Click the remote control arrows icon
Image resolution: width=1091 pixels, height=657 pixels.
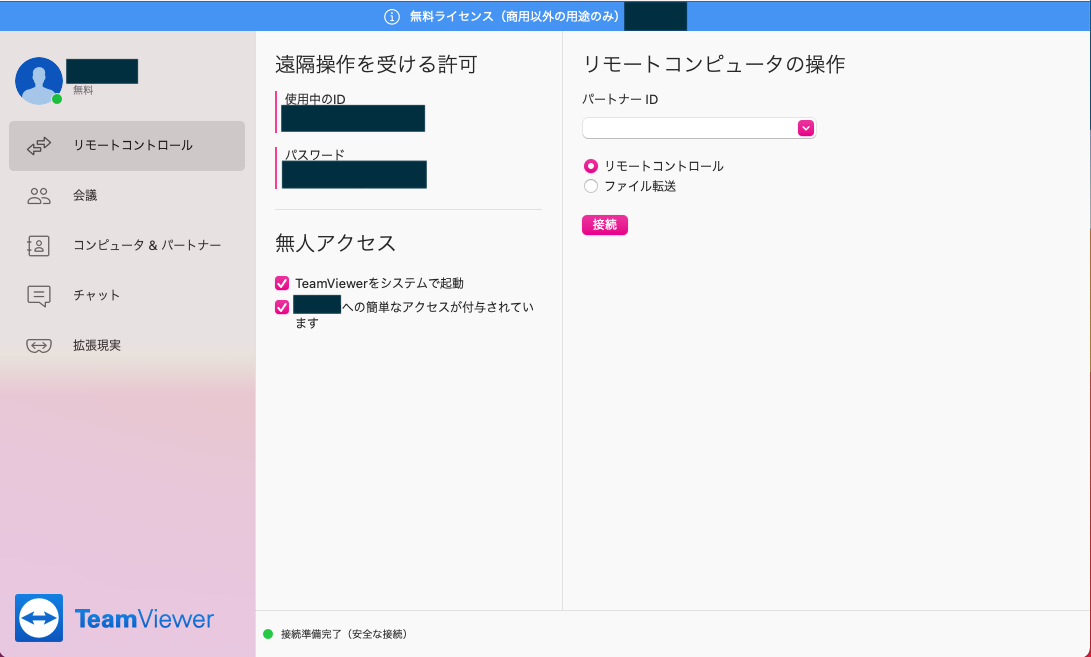[39, 146]
